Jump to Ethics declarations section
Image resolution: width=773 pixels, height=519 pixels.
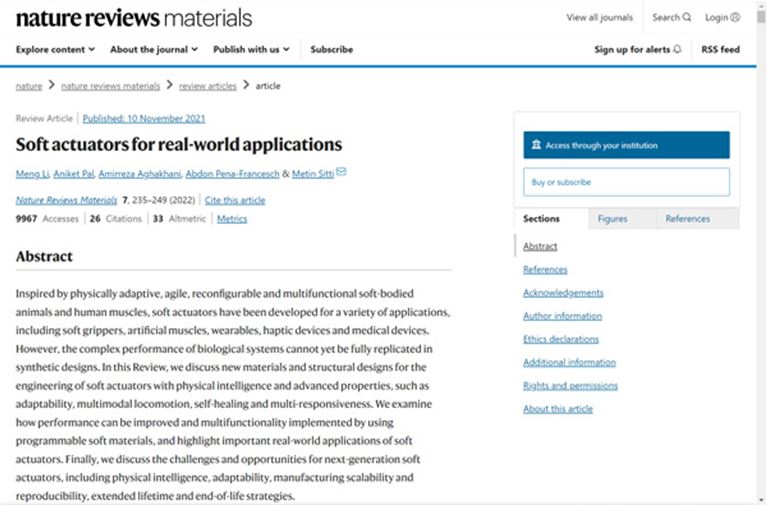point(561,339)
